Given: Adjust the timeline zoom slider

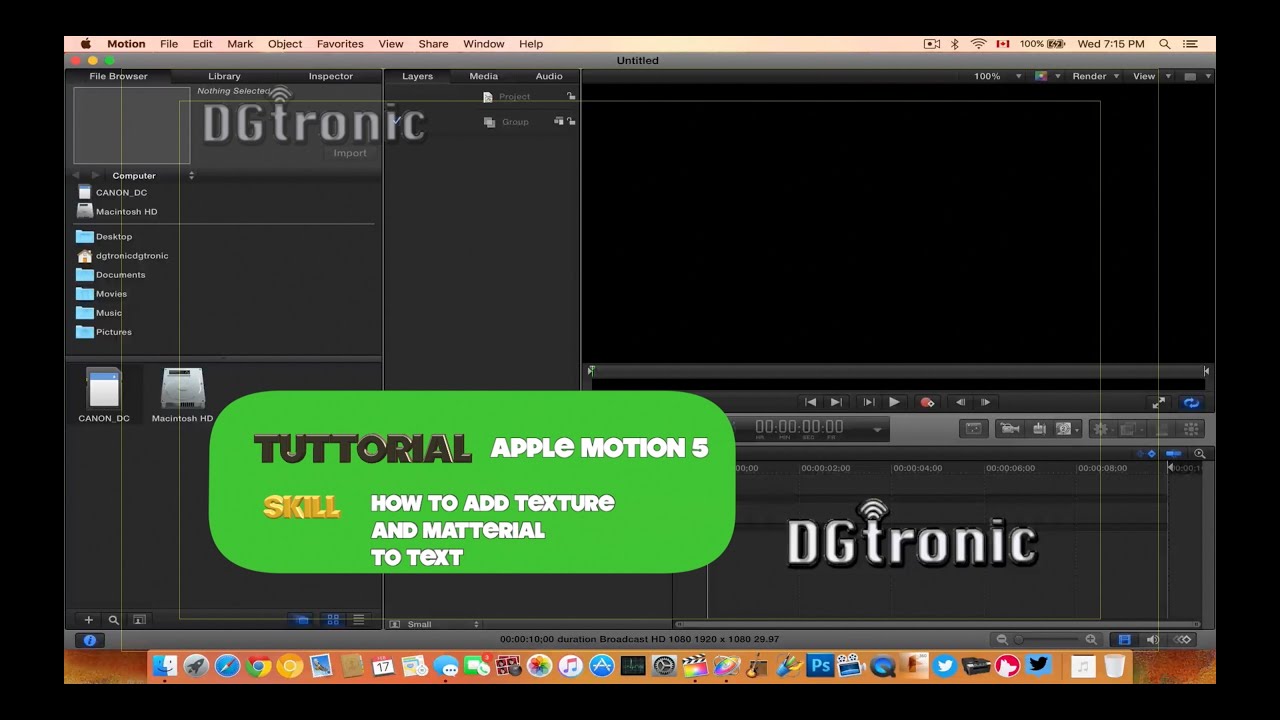Looking at the screenshot, I should [x=1047, y=639].
